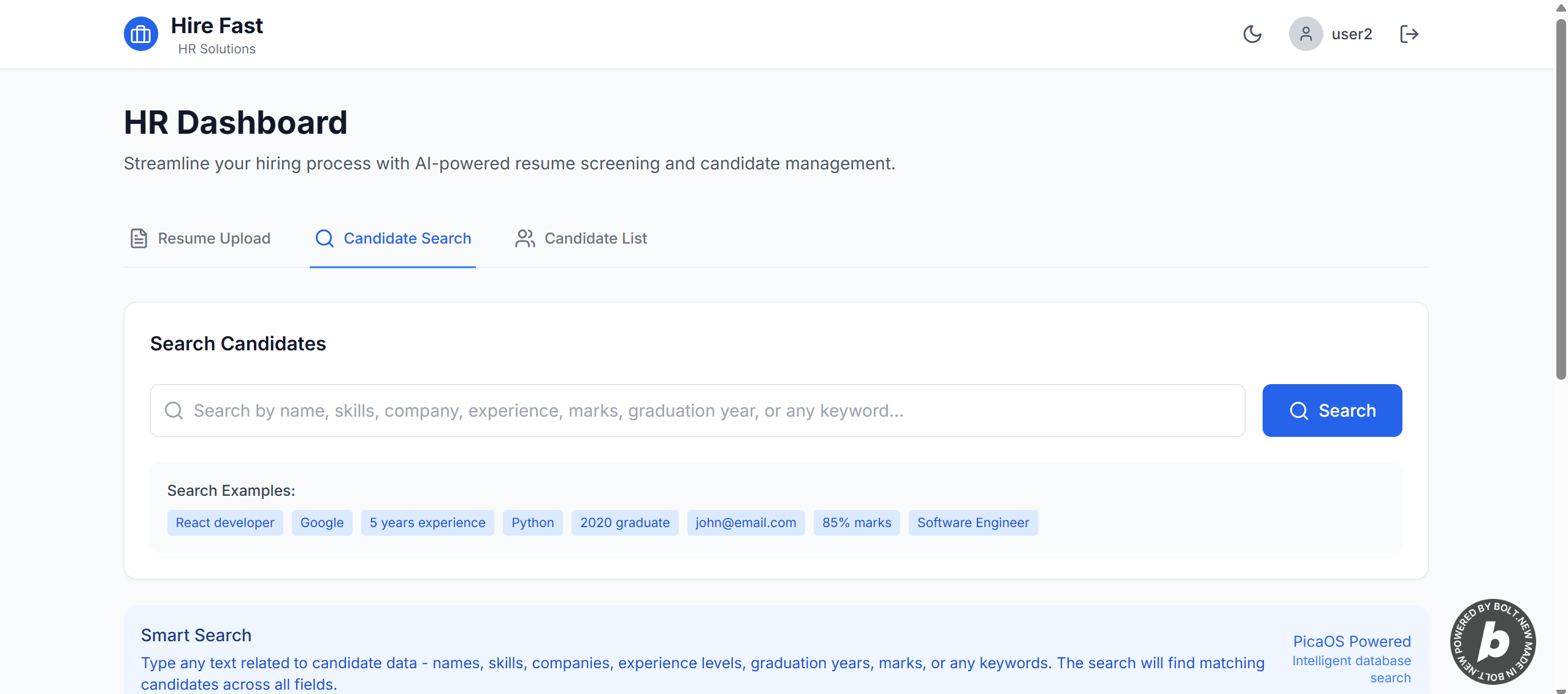Click the user2 avatar icon
Viewport: 1568px width, 694px height.
(1306, 34)
